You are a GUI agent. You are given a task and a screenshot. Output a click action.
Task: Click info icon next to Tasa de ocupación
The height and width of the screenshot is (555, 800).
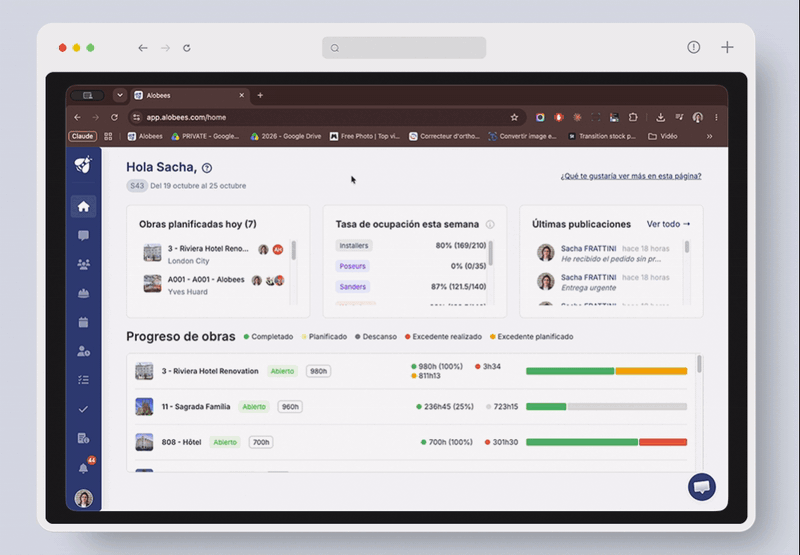coord(490,224)
